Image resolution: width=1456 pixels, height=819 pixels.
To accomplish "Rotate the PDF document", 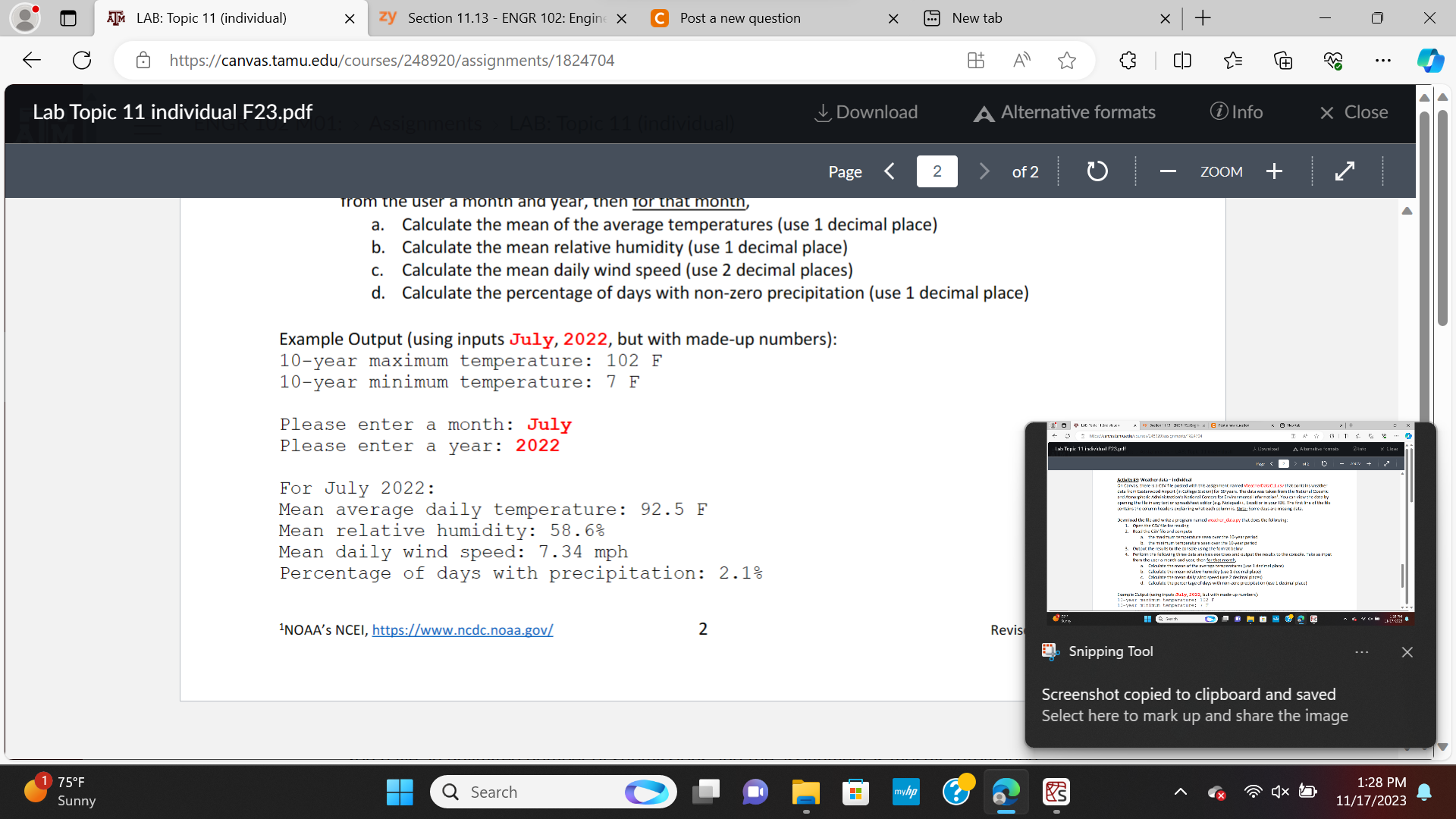I will point(1097,171).
